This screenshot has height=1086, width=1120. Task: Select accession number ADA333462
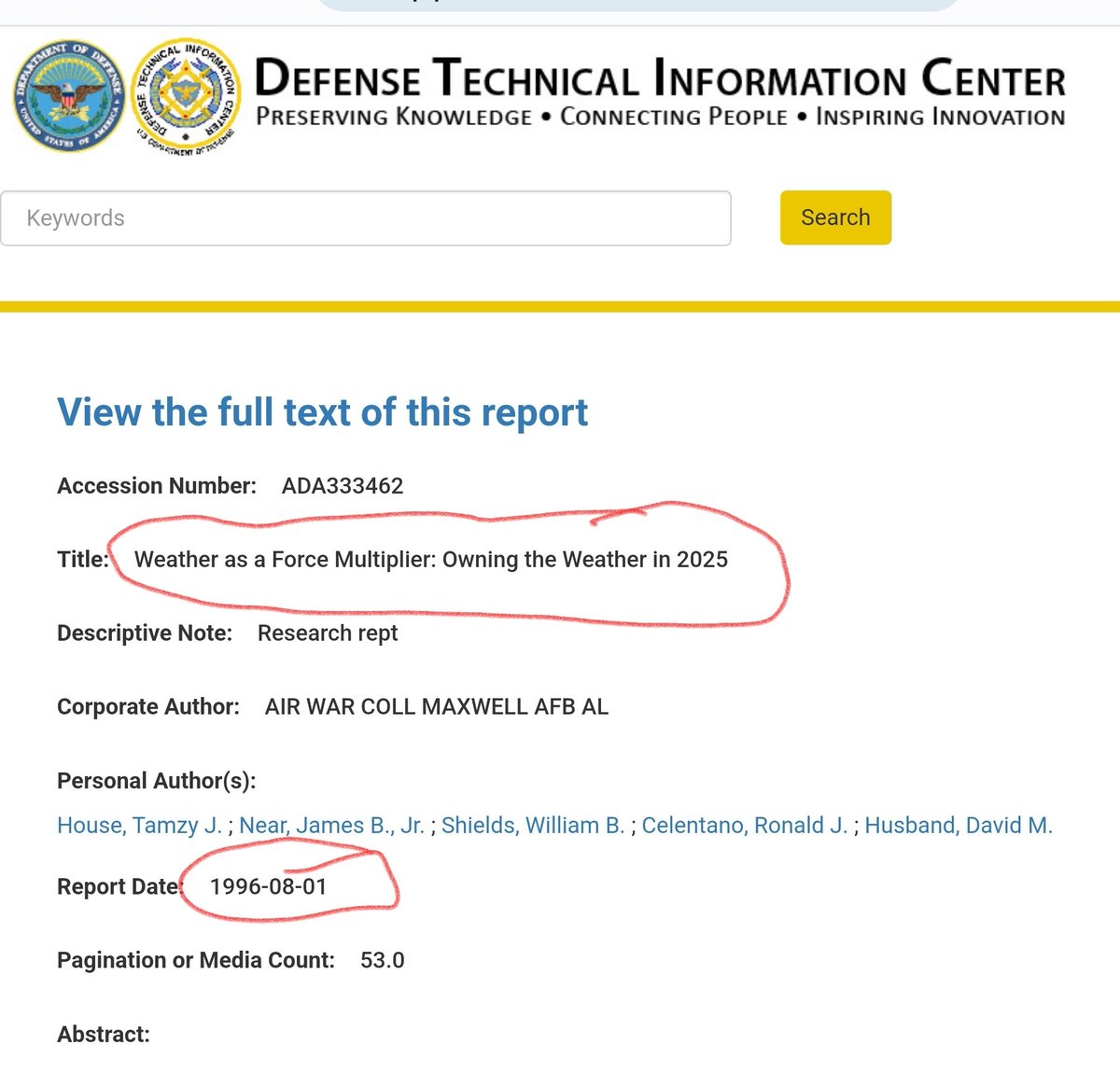pos(343,486)
